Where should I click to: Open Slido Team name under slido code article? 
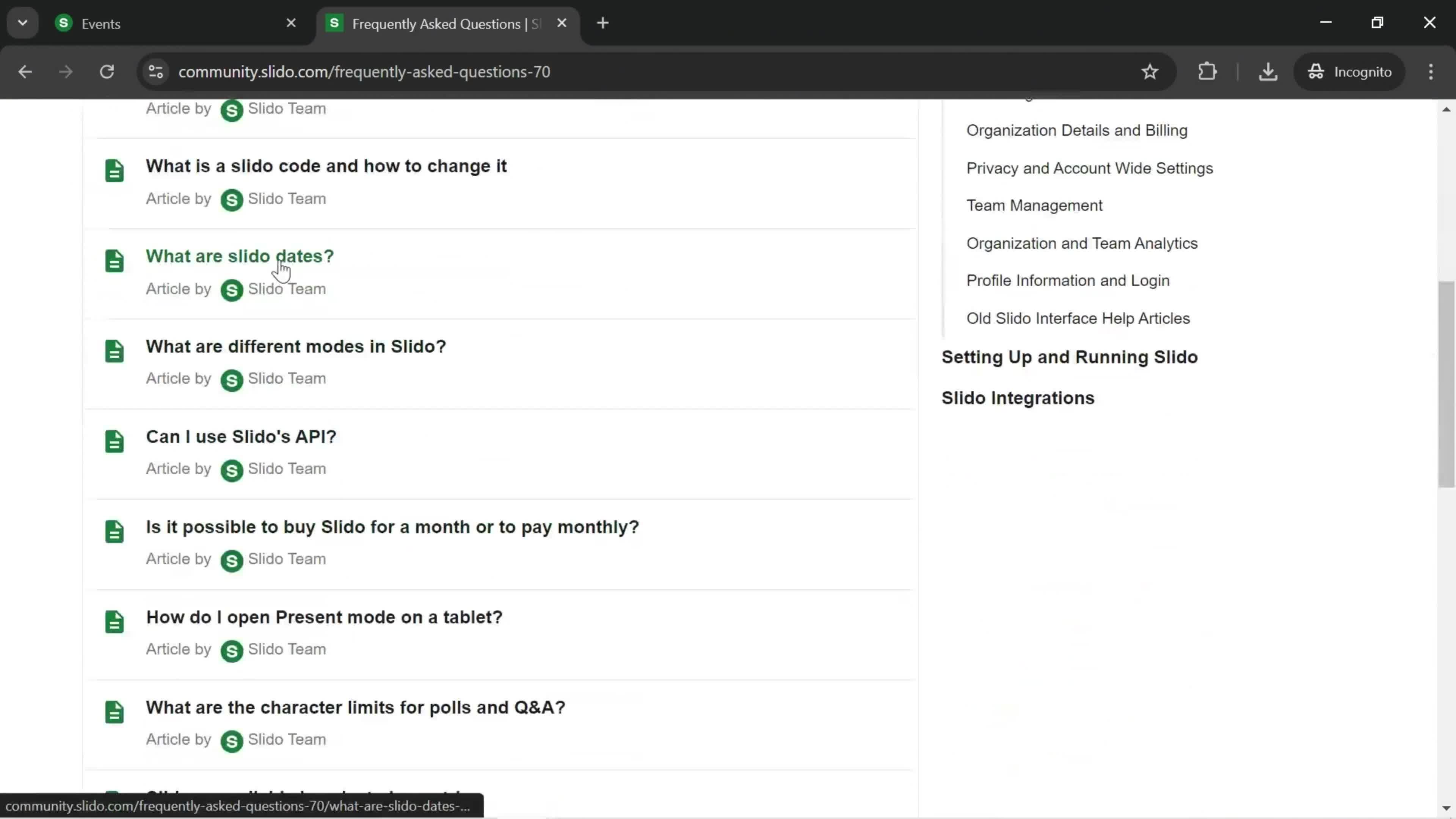[x=287, y=199]
